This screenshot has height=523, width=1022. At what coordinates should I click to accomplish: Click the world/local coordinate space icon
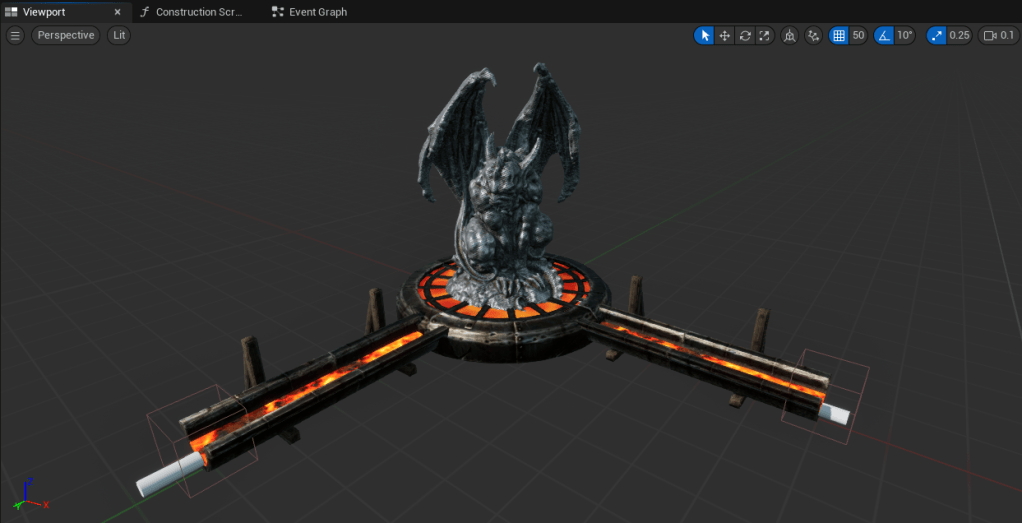790,35
